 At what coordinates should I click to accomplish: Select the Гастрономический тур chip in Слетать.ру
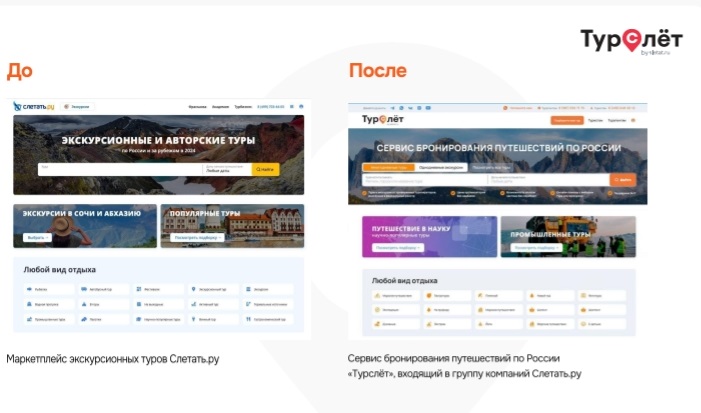click(268, 320)
